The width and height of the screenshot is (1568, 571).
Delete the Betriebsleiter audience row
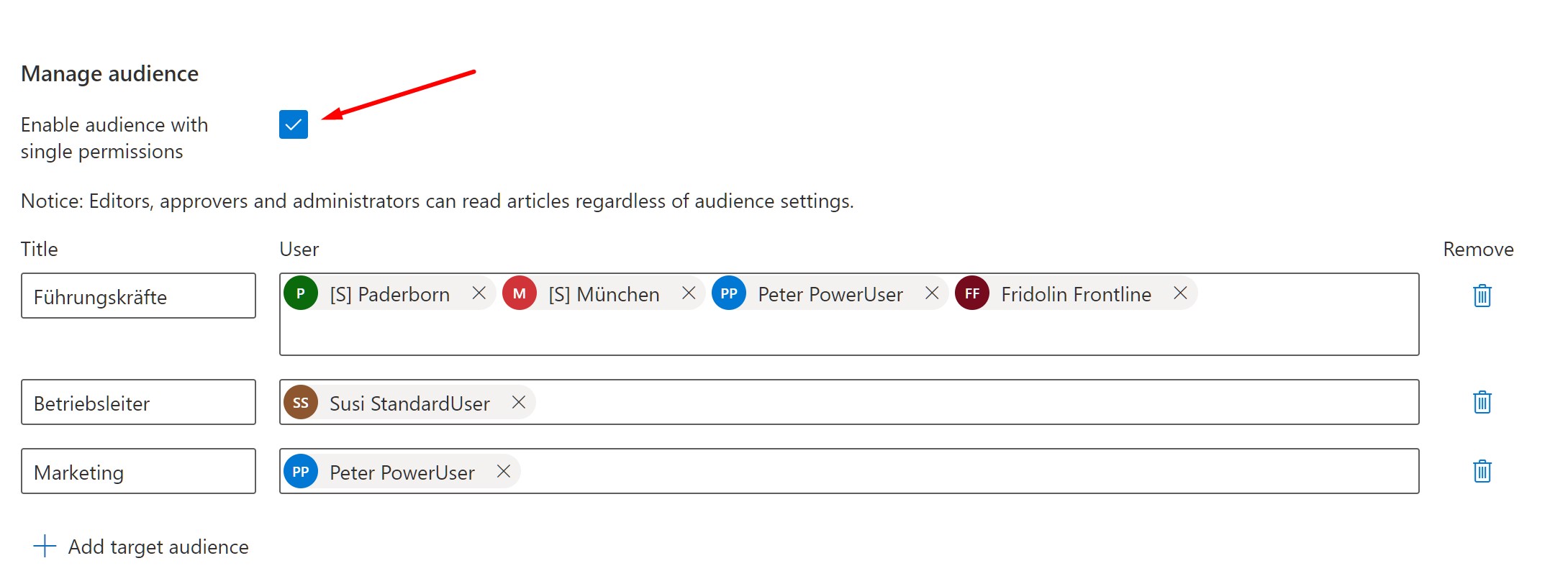coord(1482,402)
